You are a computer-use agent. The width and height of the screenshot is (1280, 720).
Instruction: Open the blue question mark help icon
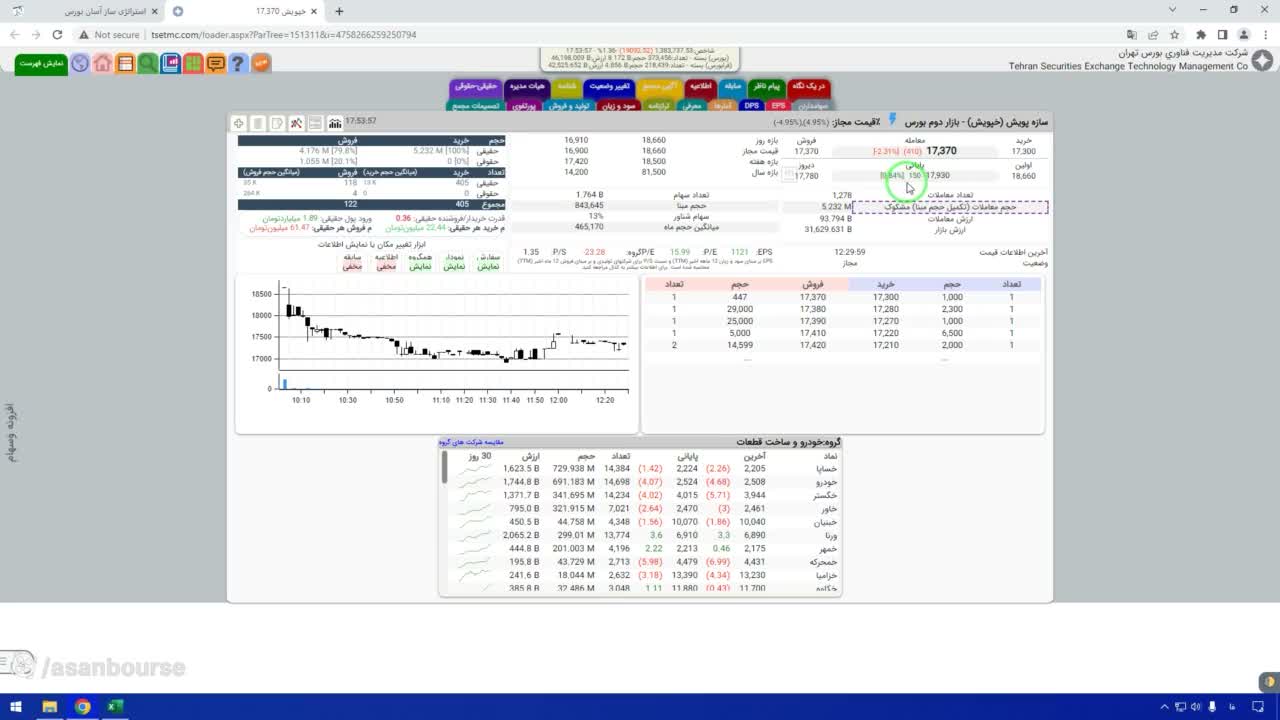click(238, 63)
